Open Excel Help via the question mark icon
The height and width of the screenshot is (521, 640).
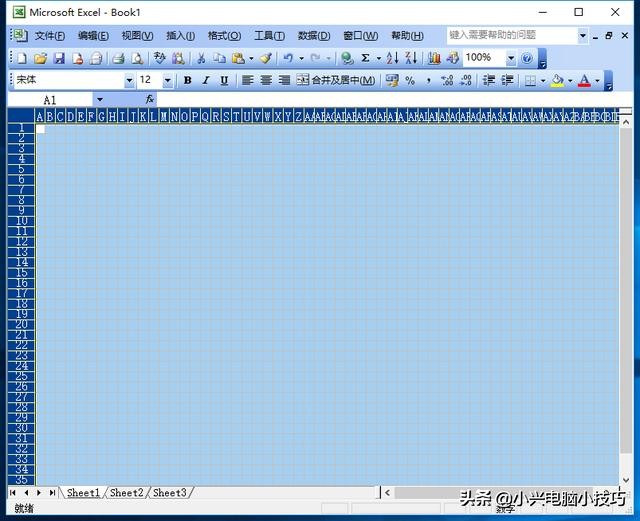527,58
